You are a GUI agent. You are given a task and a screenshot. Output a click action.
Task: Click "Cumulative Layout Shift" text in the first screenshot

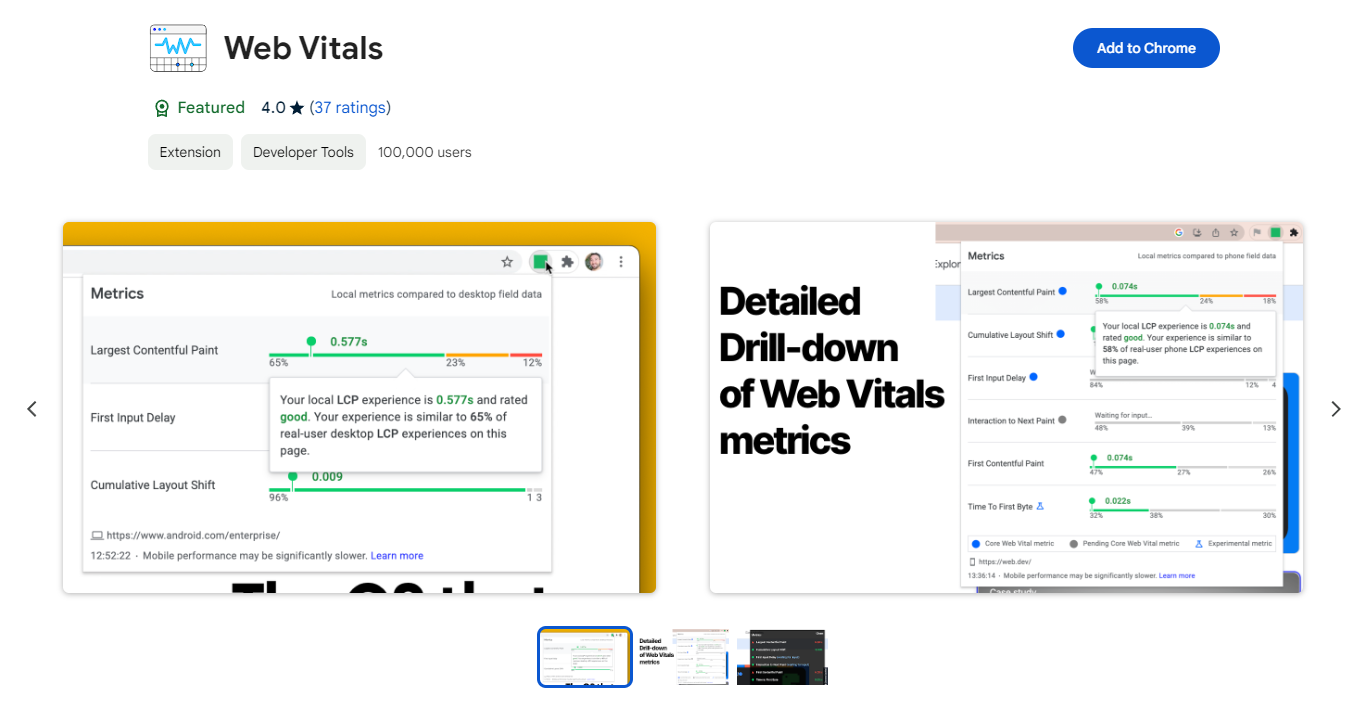pos(153,485)
